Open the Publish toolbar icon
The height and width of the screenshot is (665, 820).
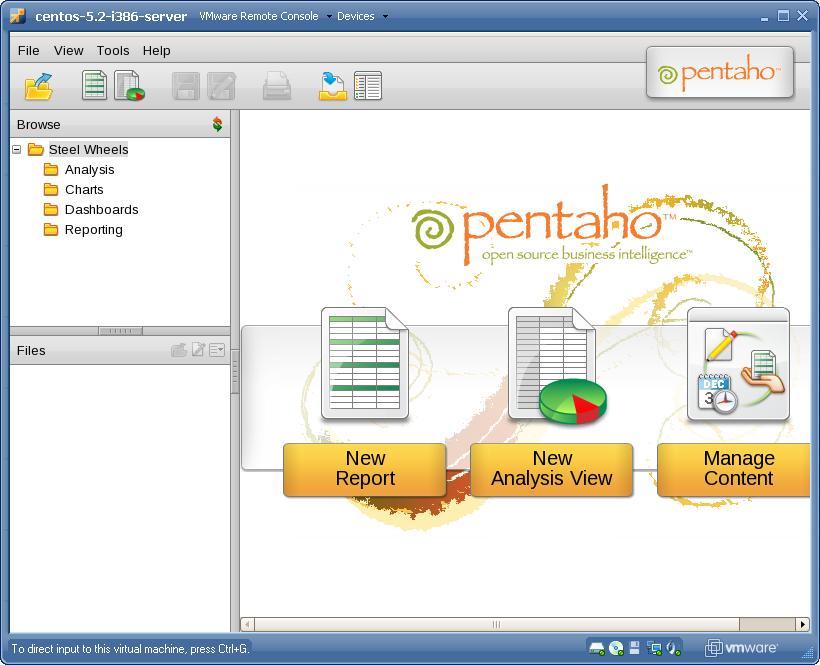[334, 85]
